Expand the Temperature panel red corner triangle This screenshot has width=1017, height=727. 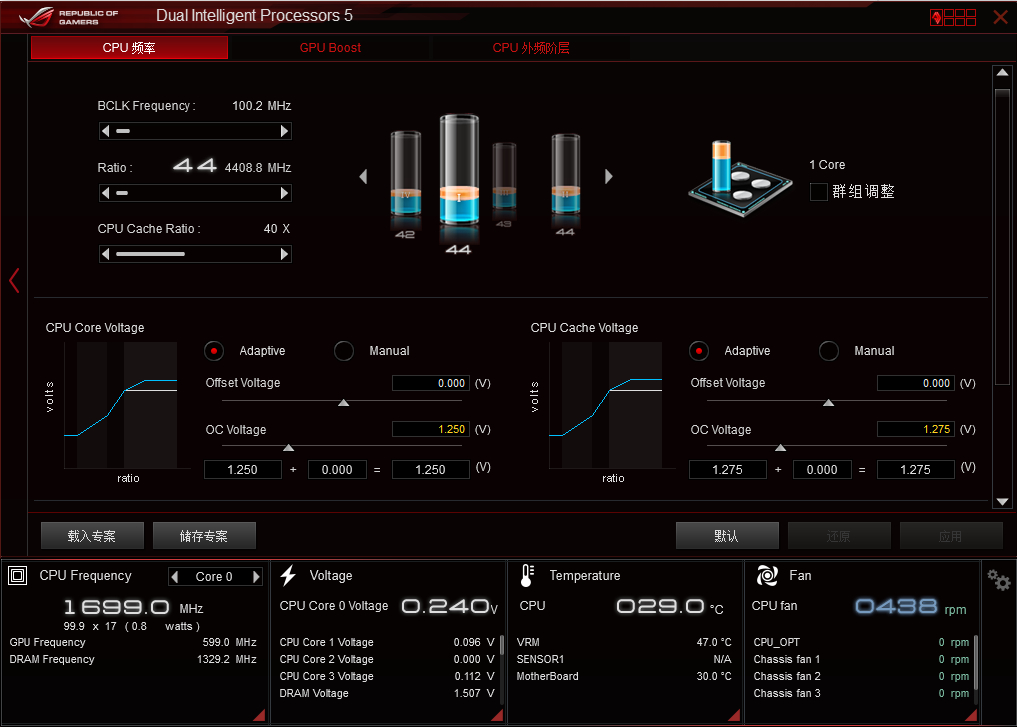(734, 715)
